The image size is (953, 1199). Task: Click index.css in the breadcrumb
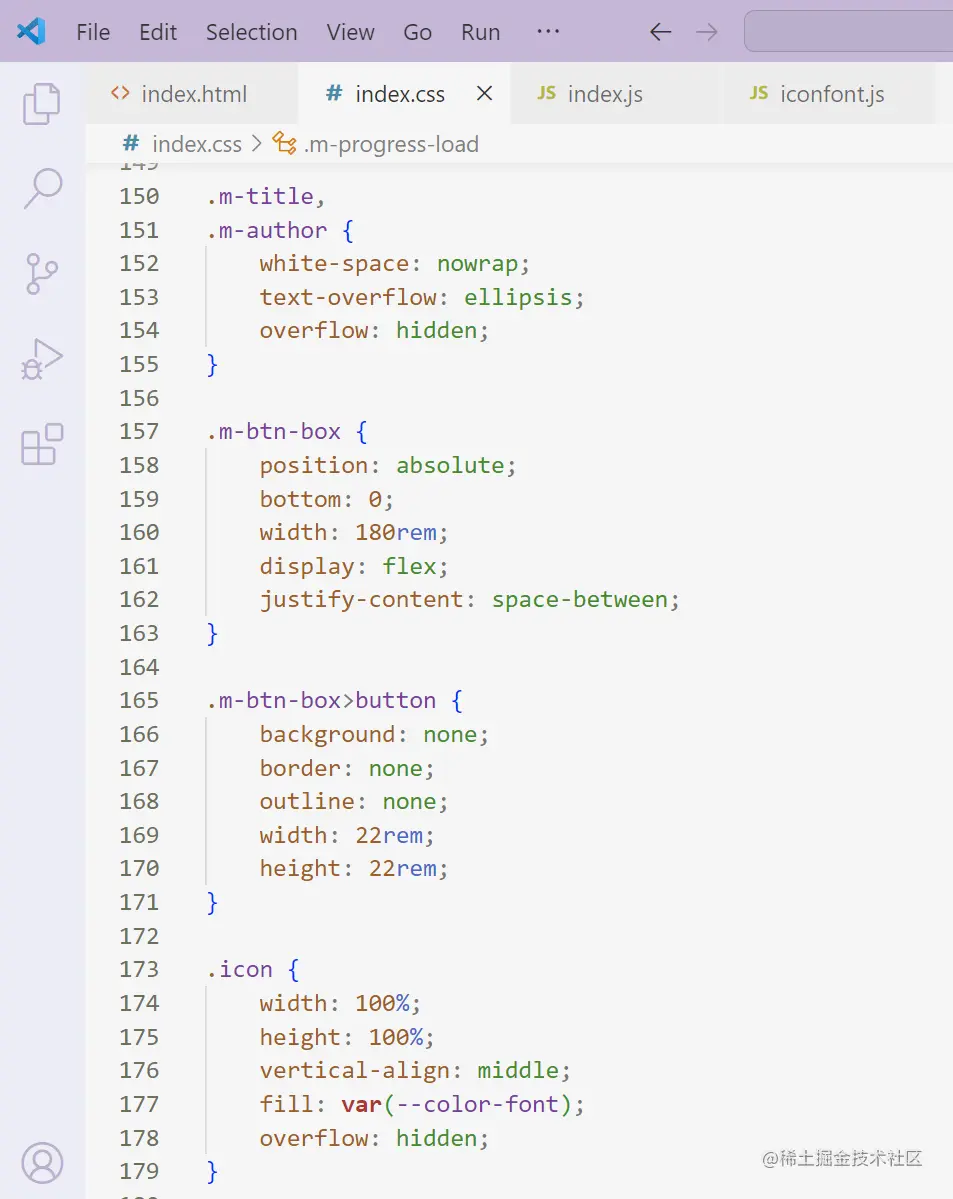(197, 144)
